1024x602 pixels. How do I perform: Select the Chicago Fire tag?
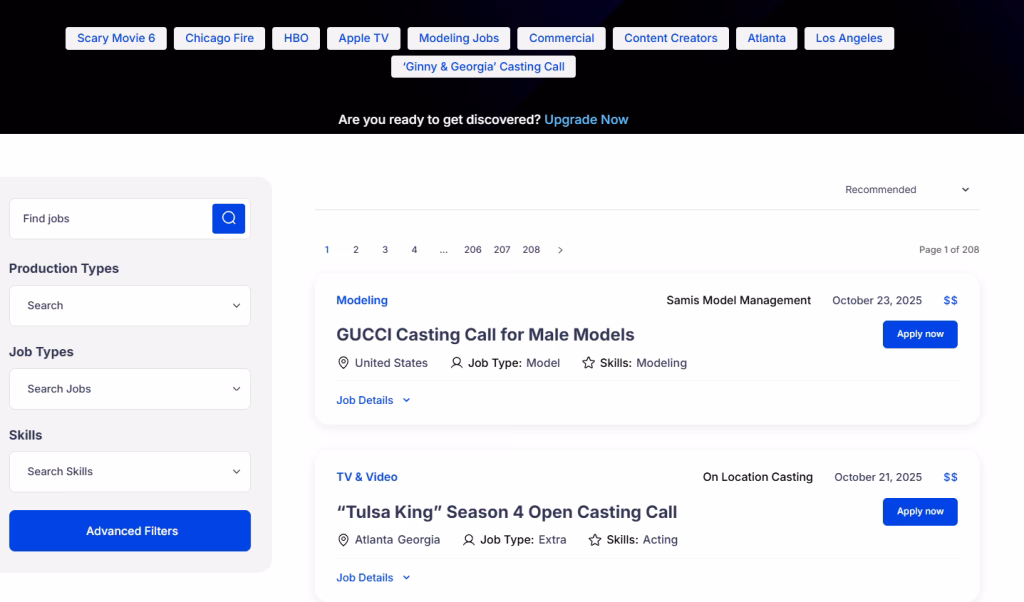219,39
